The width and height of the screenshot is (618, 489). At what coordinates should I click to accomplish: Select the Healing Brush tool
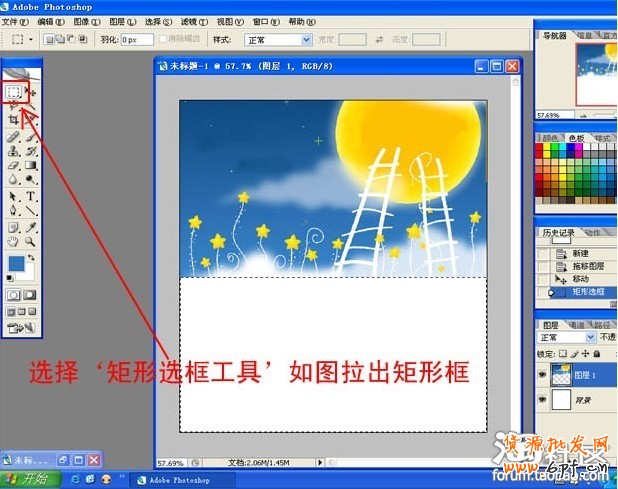pyautogui.click(x=13, y=137)
